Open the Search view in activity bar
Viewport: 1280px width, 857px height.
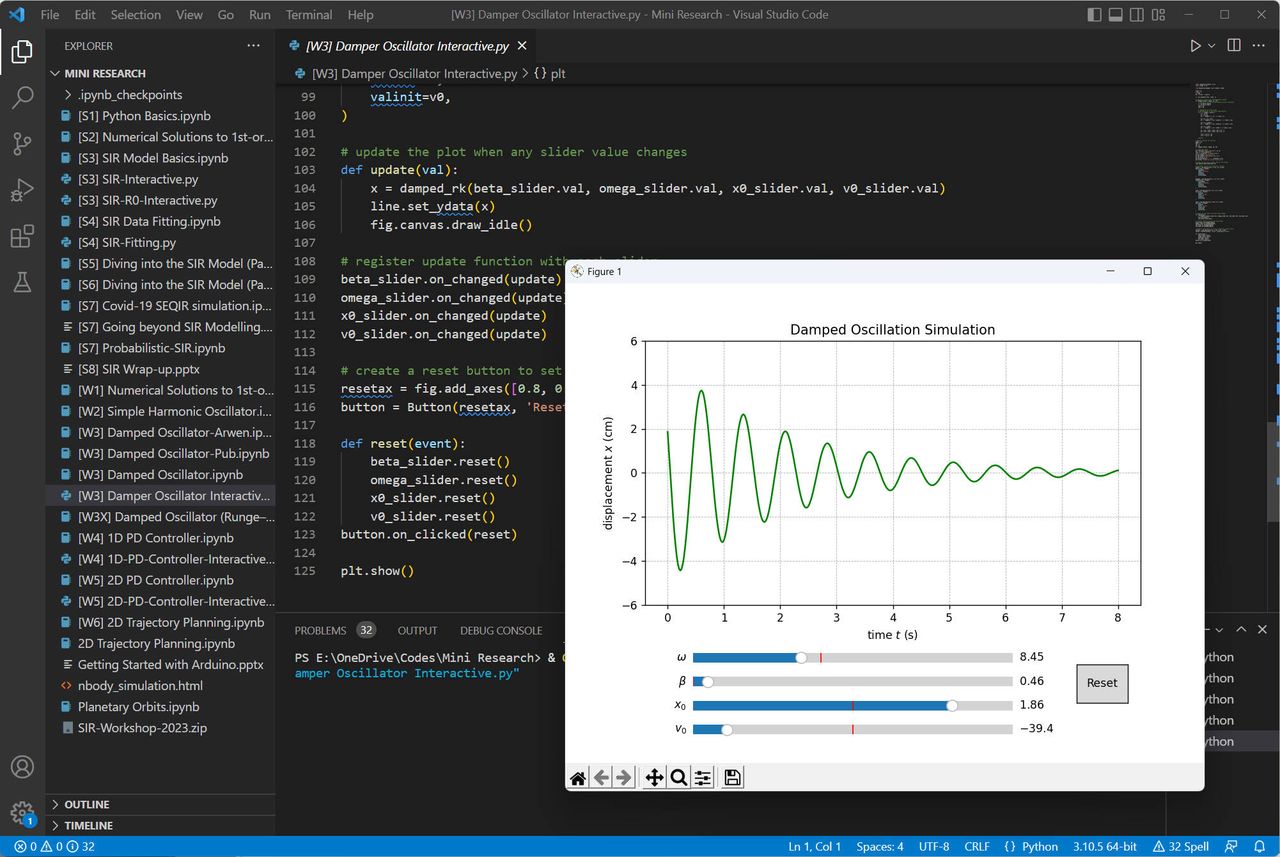22,98
